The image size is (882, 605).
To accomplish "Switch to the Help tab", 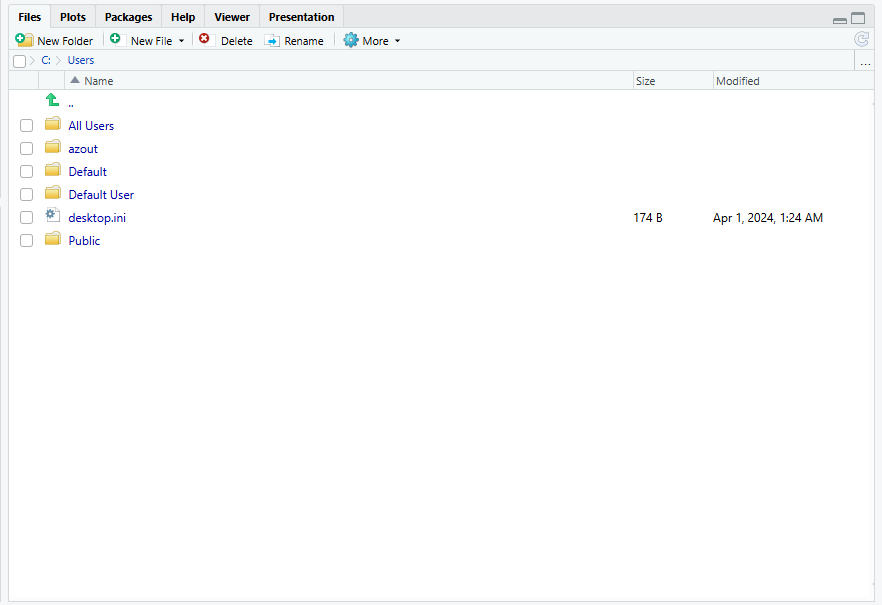I will (183, 17).
